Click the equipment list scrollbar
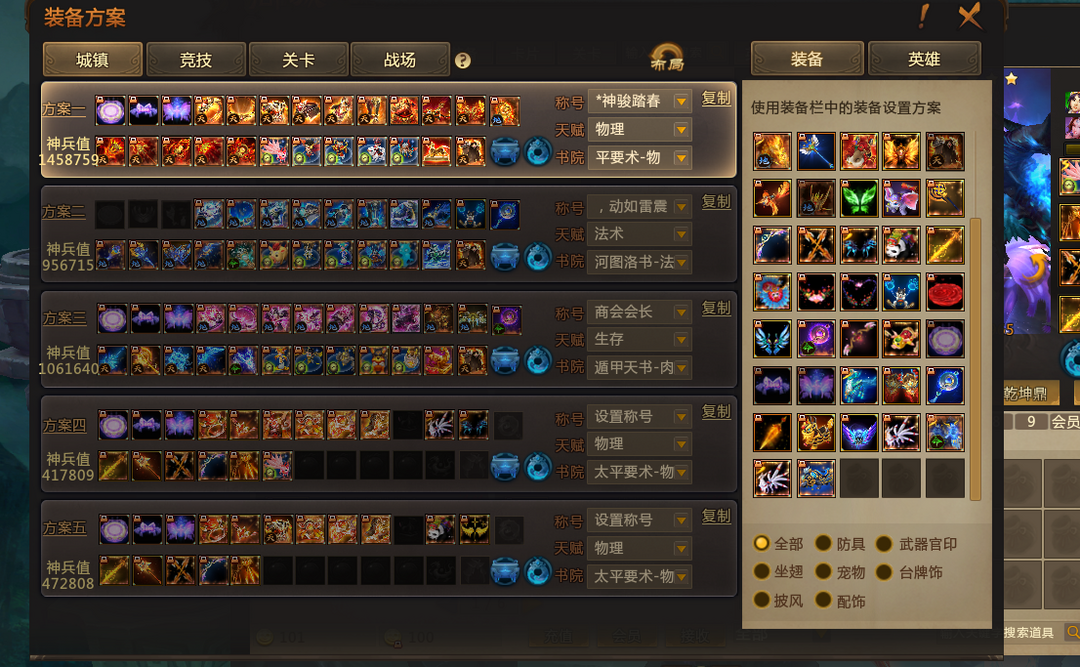The image size is (1080, 667). point(975,358)
